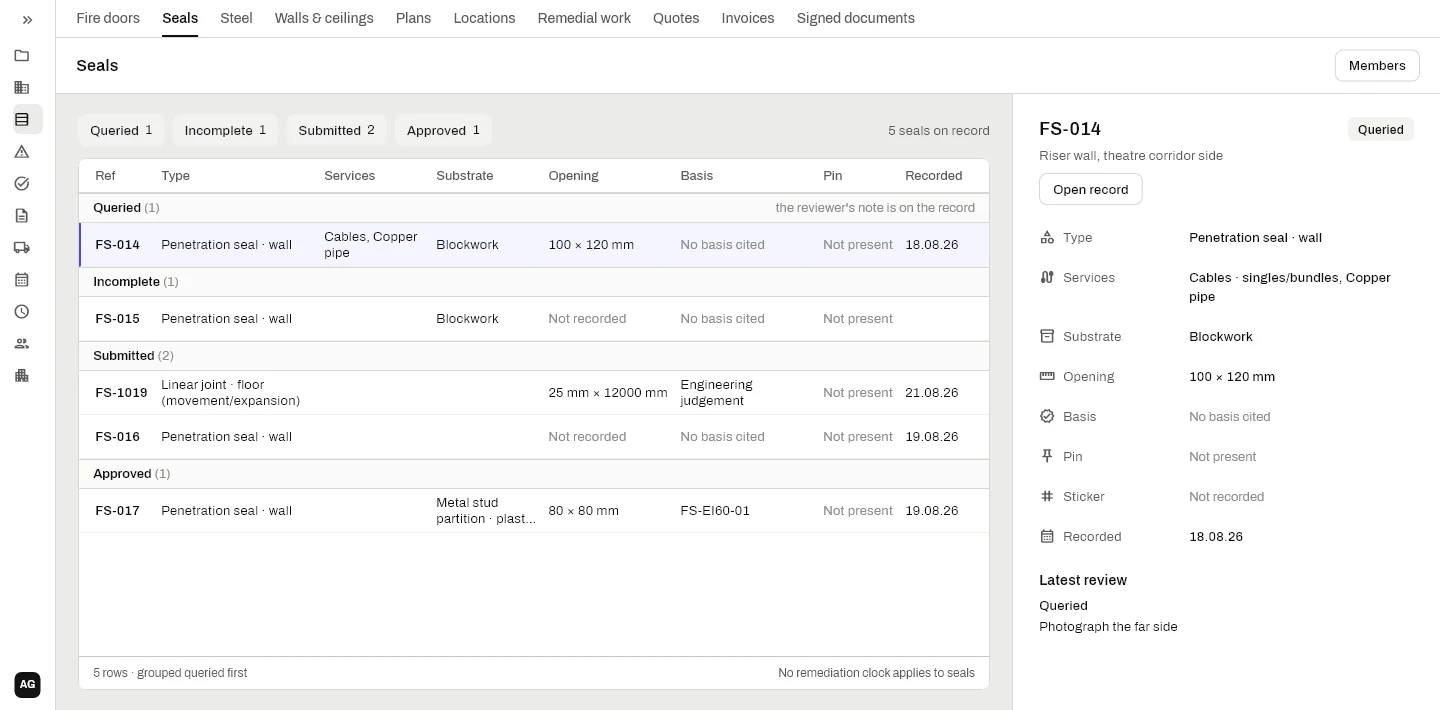Open the calendar icon in sidebar
The height and width of the screenshot is (710, 1440).
(22, 280)
